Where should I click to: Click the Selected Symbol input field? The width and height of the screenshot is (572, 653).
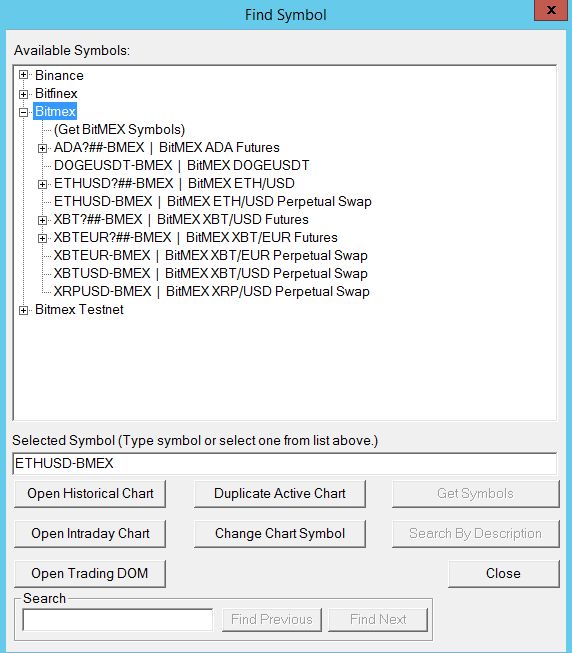pos(285,464)
